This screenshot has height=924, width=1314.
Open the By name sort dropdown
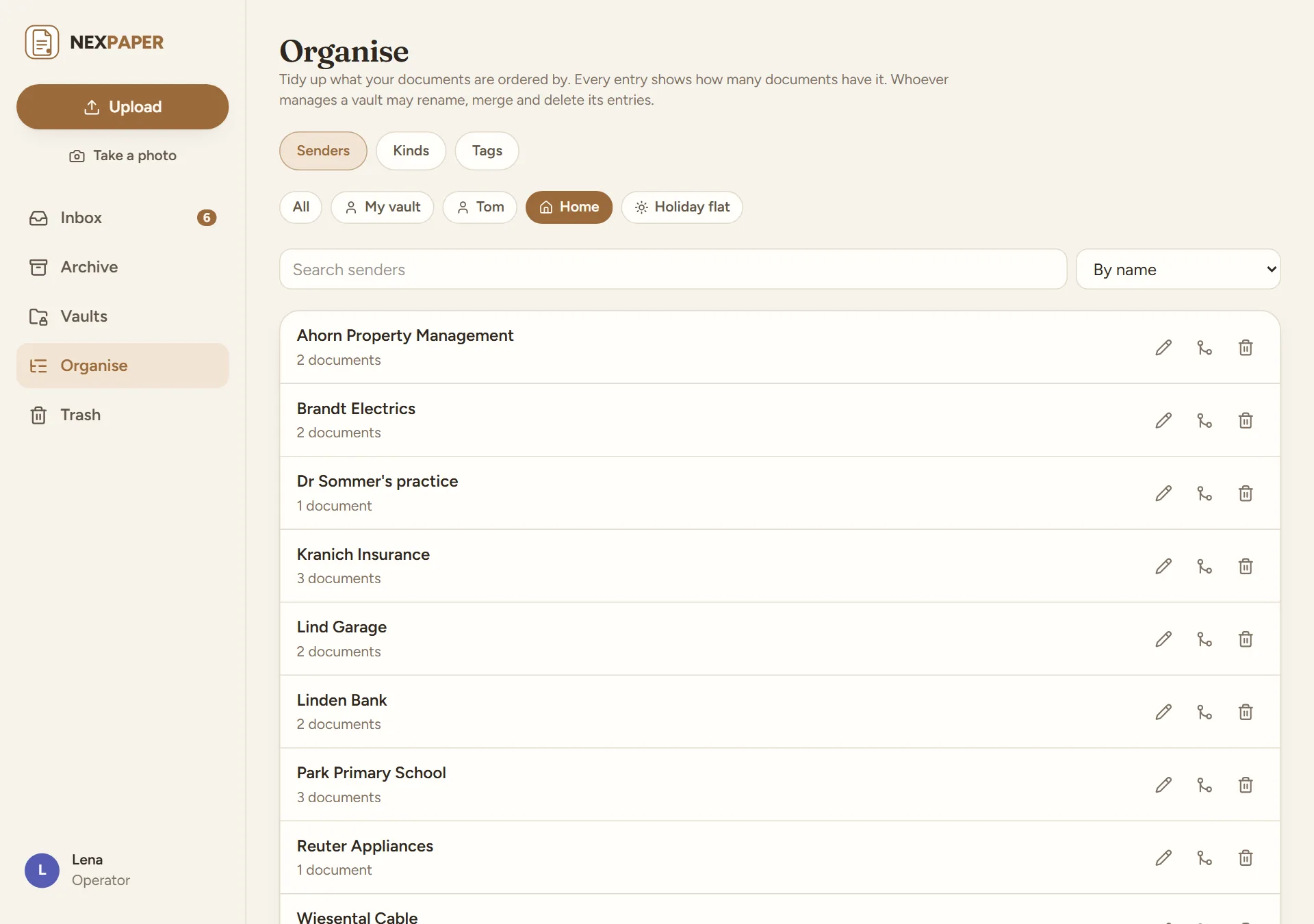click(x=1178, y=269)
